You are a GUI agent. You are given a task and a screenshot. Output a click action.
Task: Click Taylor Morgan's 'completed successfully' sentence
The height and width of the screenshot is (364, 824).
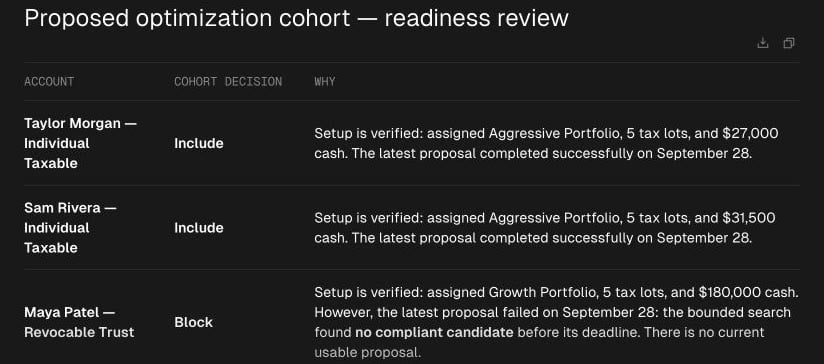552,154
